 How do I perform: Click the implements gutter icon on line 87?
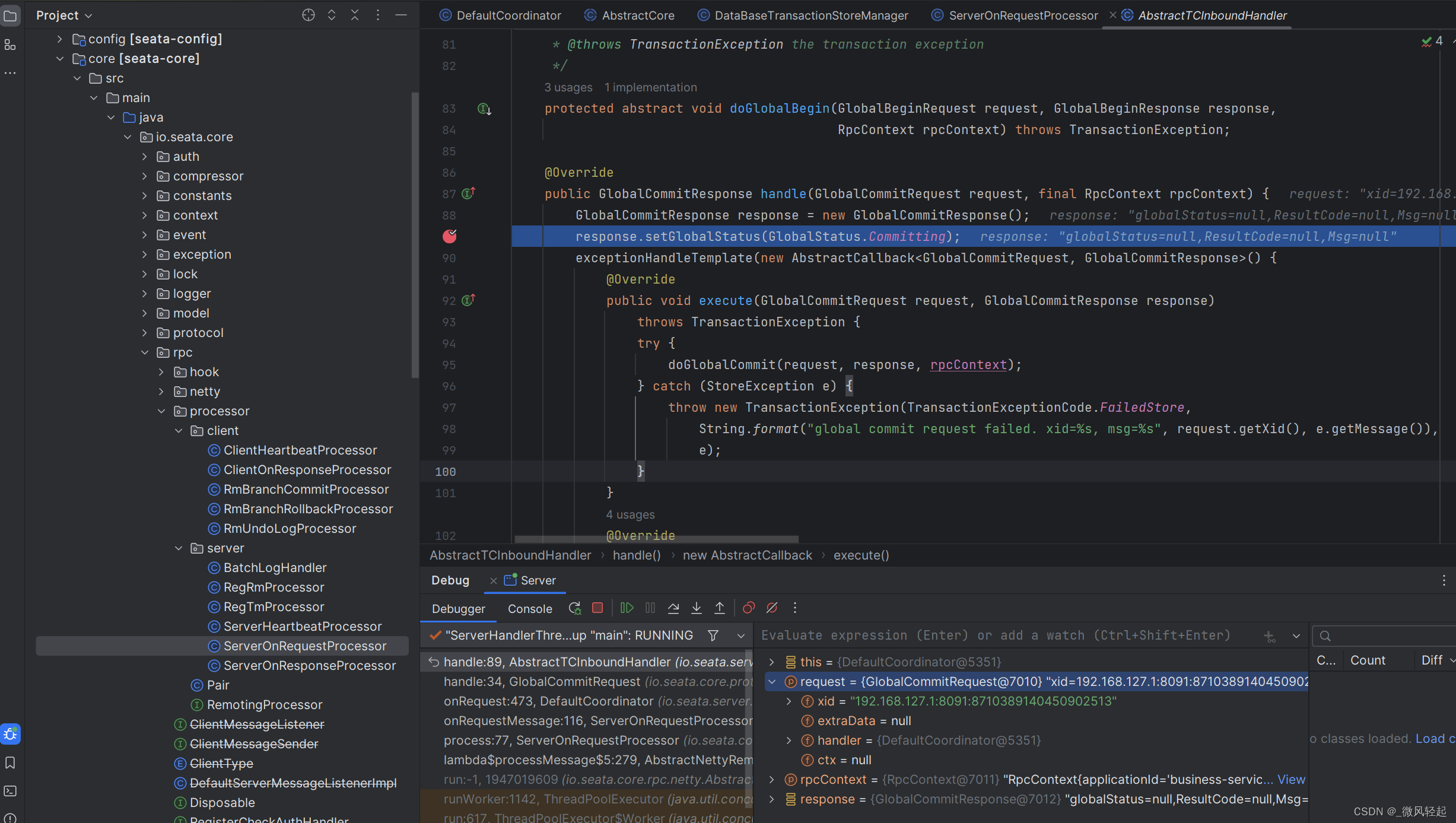pos(468,193)
